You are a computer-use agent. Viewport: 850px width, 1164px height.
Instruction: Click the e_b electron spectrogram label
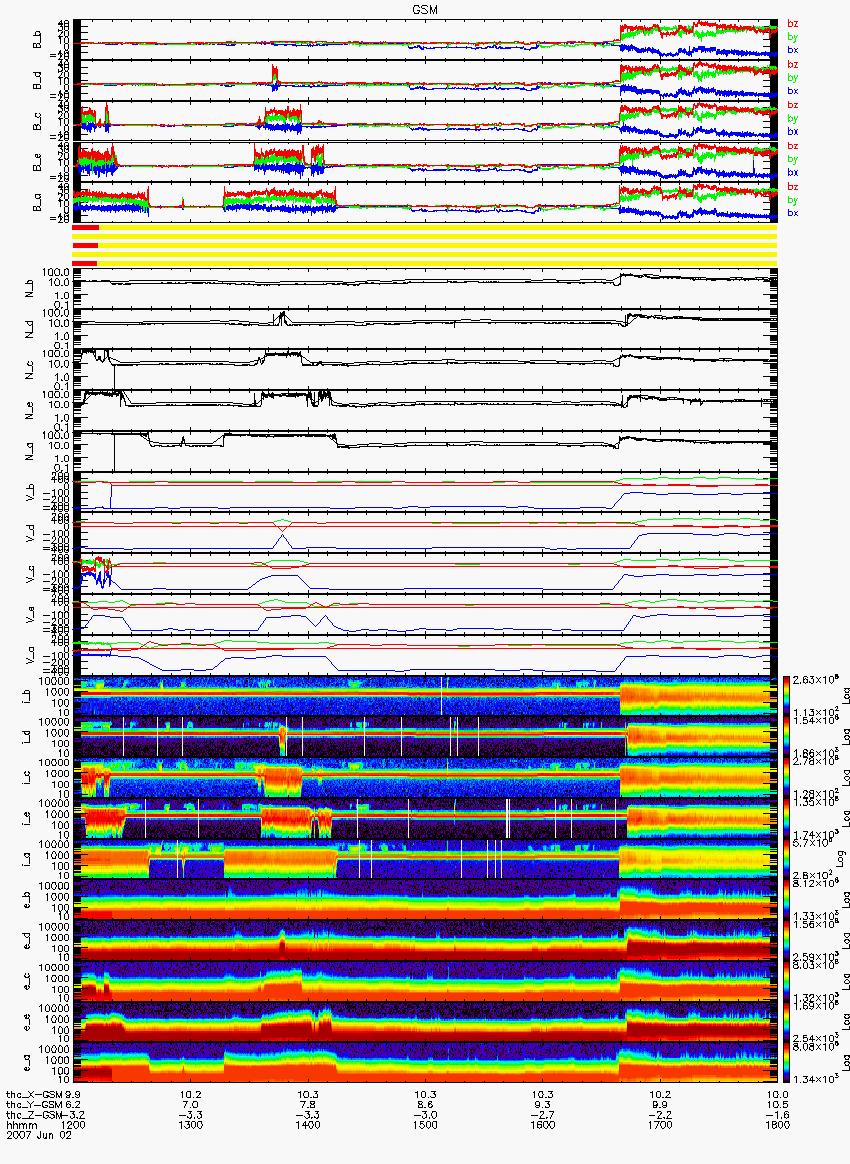click(27, 900)
